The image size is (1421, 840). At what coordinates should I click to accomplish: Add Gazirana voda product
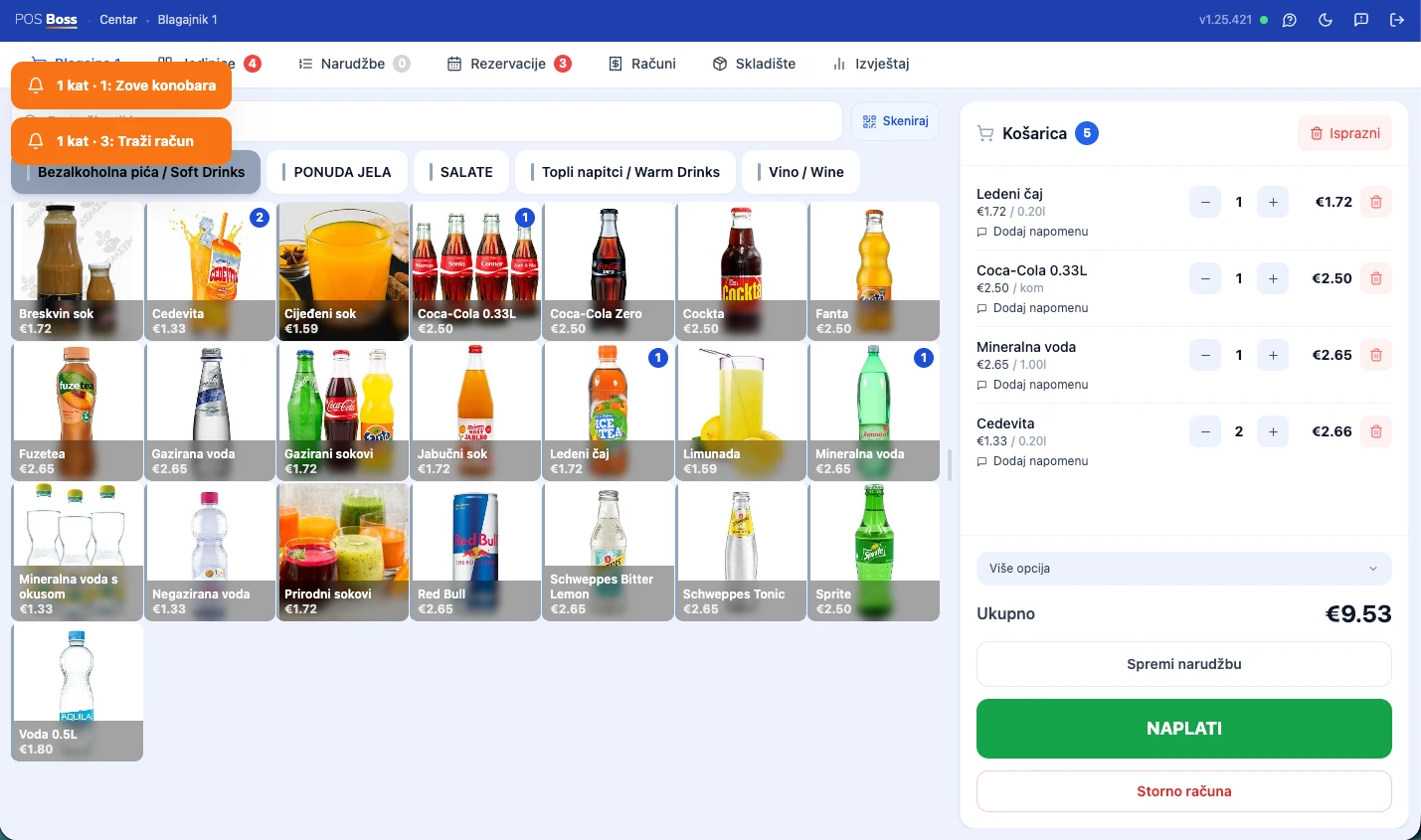click(x=210, y=412)
